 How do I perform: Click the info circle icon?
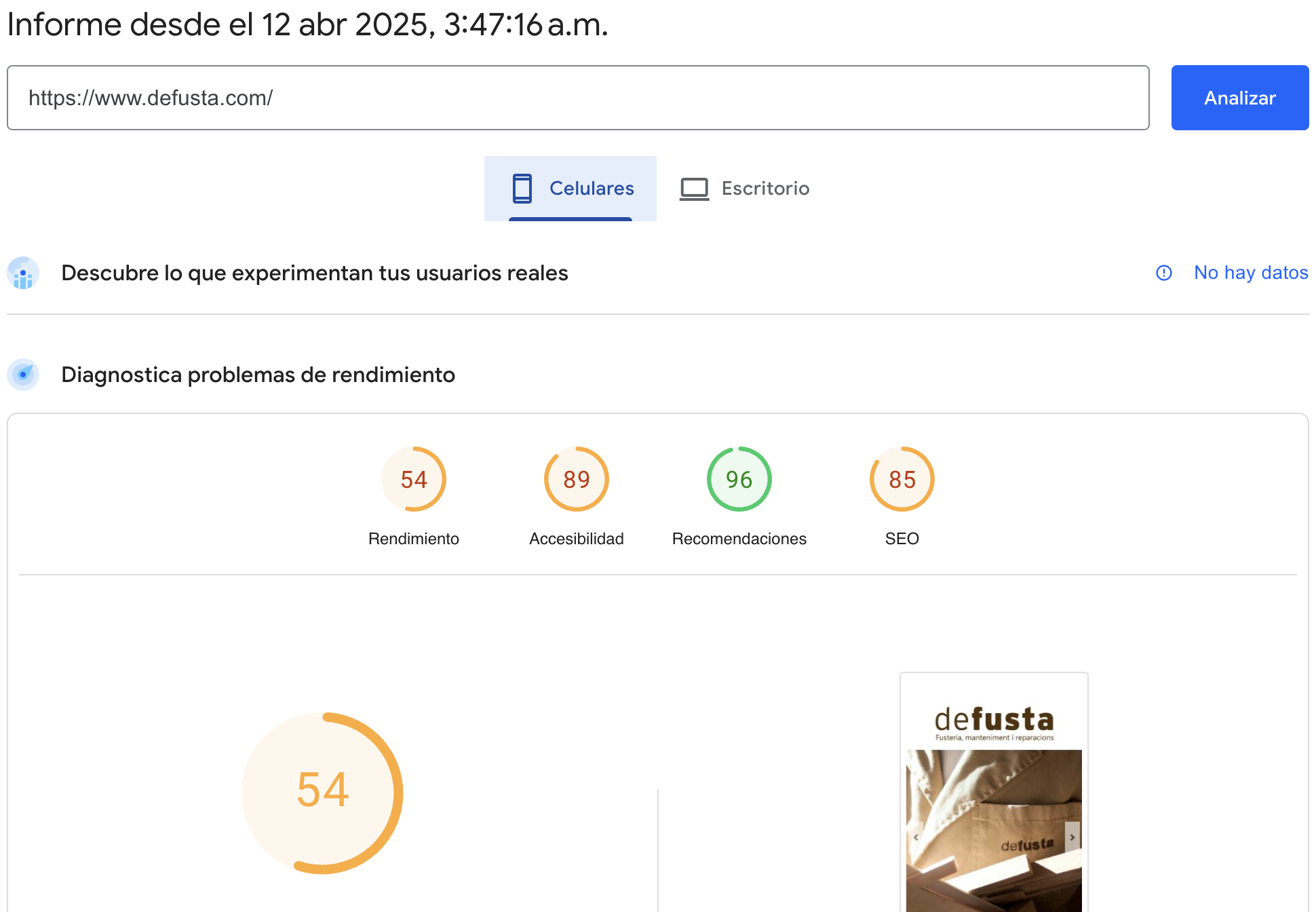coord(1163,273)
